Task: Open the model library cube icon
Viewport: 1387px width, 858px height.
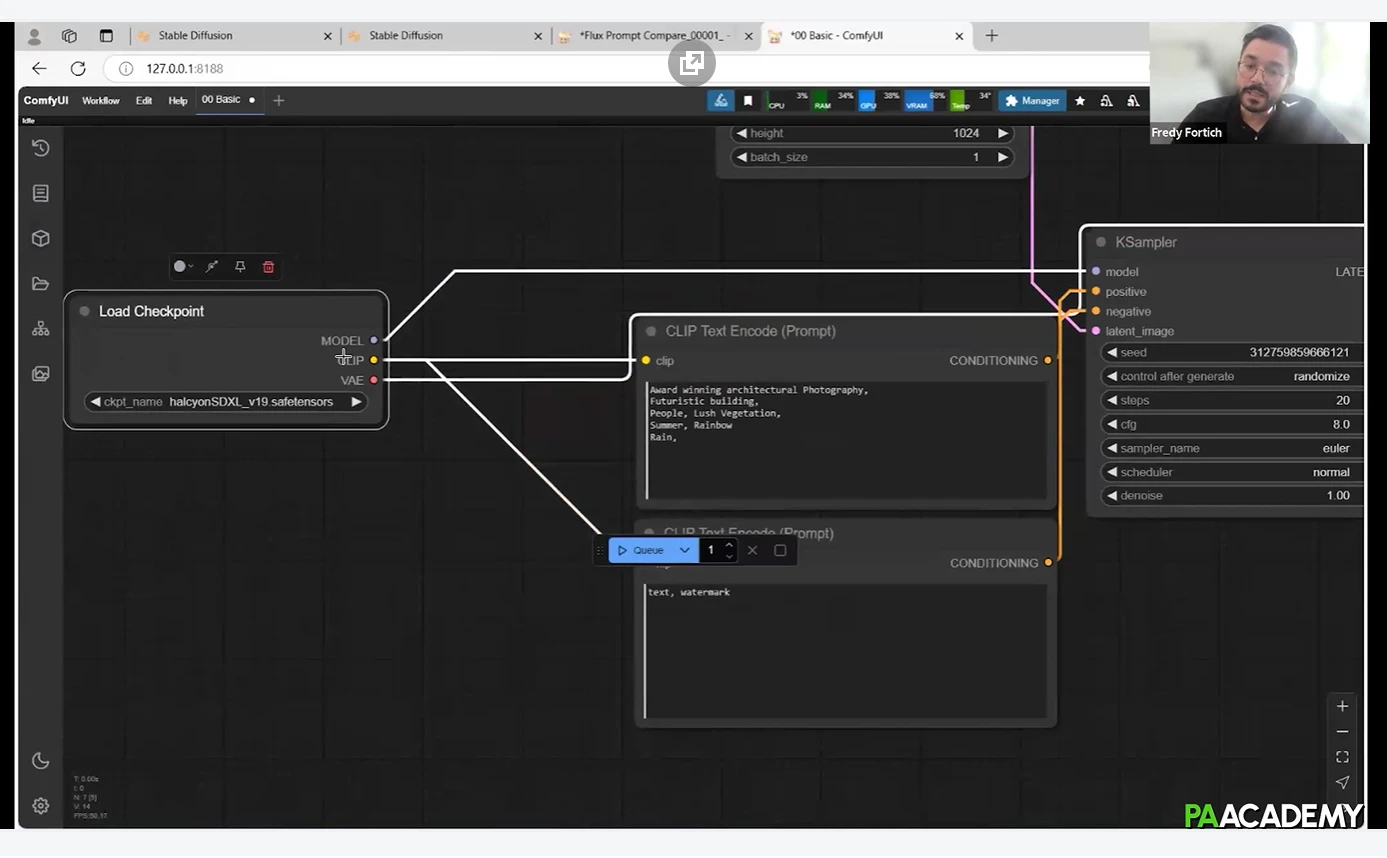Action: 41,238
